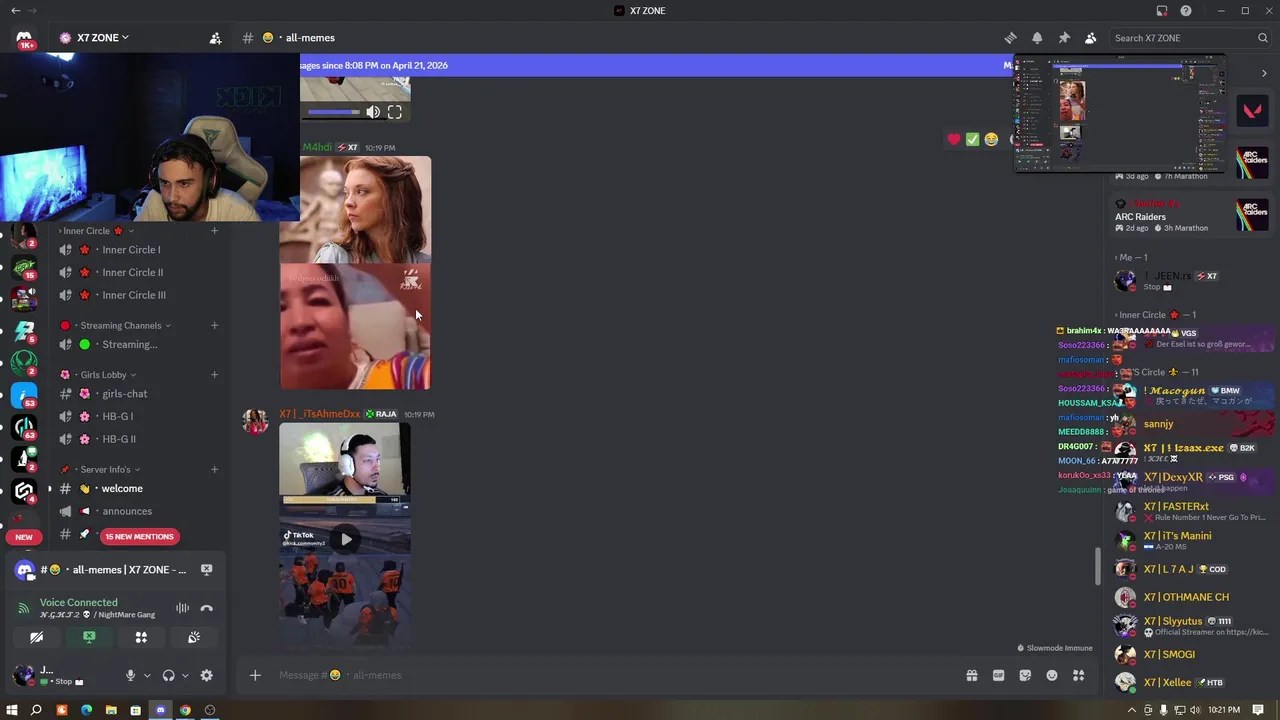Viewport: 1280px width, 720px height.
Task: Open the soundboard in voice panel
Action: click(194, 637)
